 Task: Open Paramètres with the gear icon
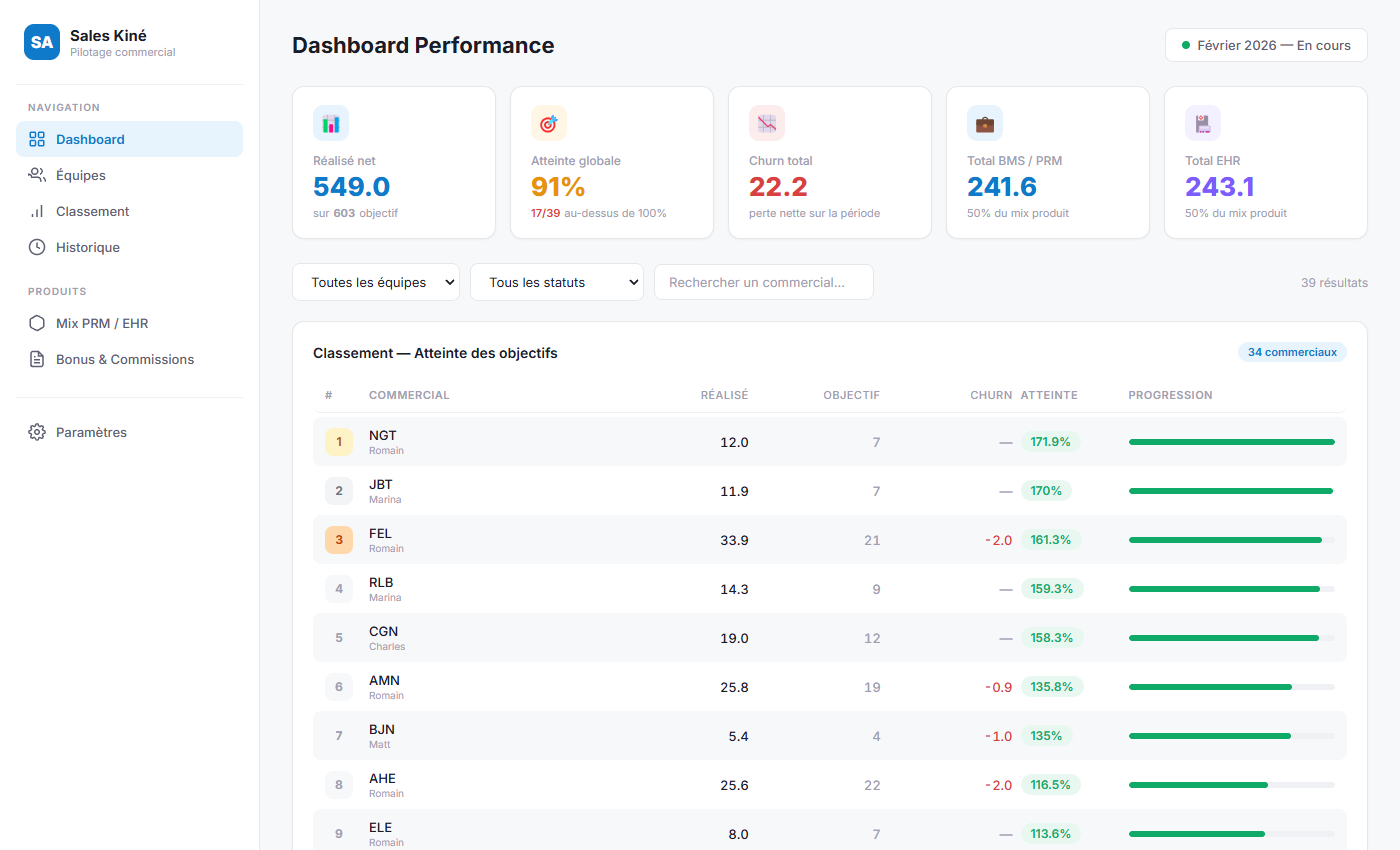tap(37, 431)
